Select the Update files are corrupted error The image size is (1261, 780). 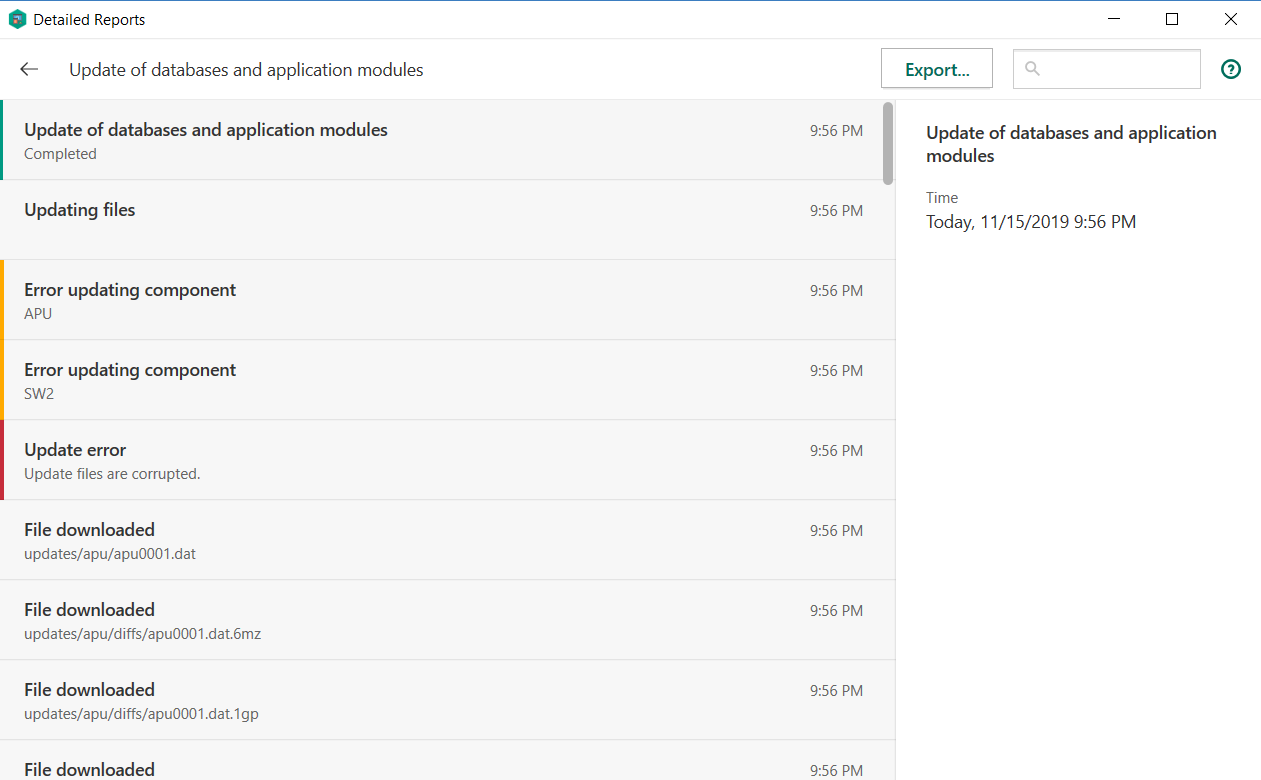coord(440,460)
